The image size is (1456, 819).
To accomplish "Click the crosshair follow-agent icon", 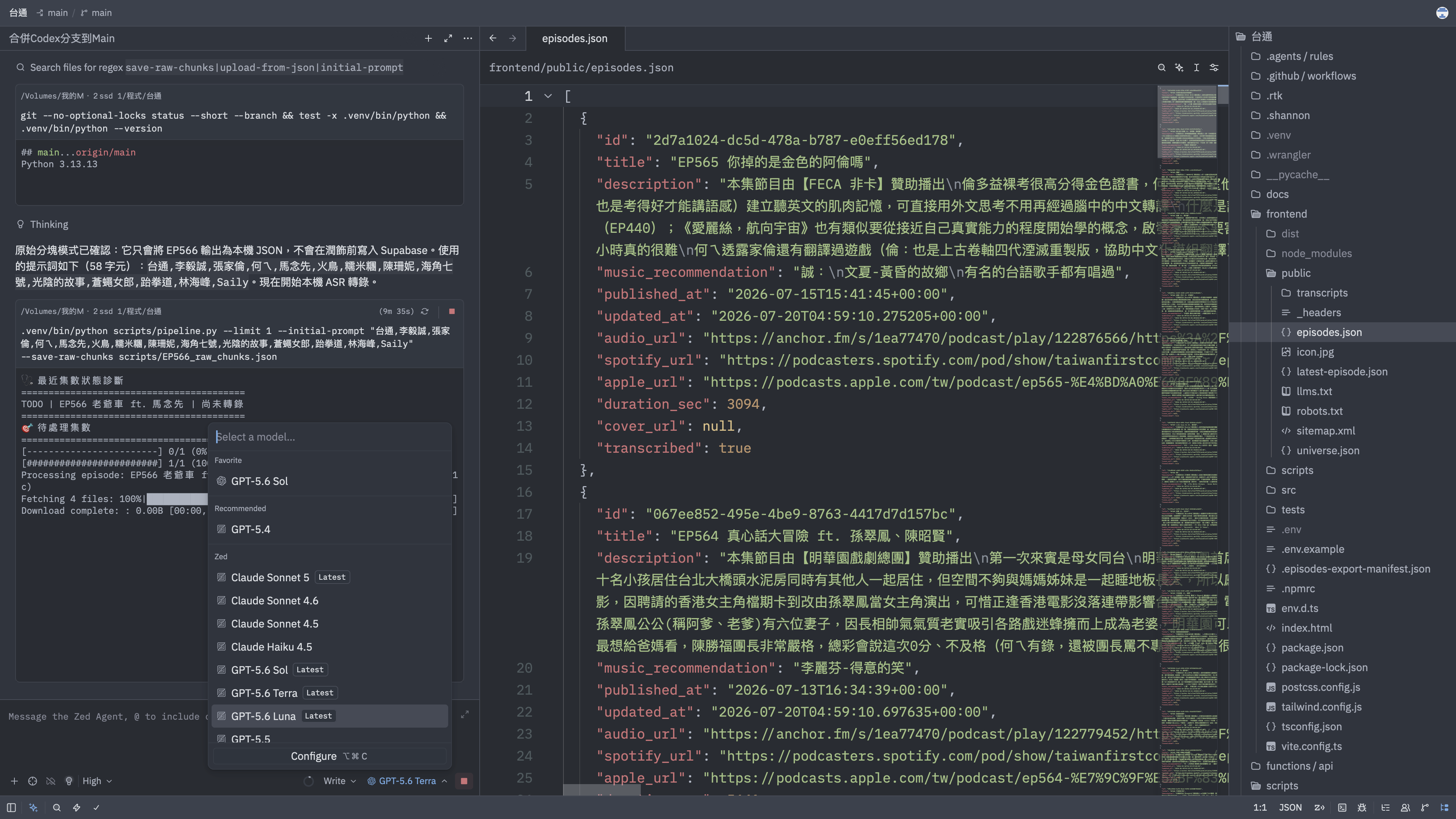I will (32, 781).
